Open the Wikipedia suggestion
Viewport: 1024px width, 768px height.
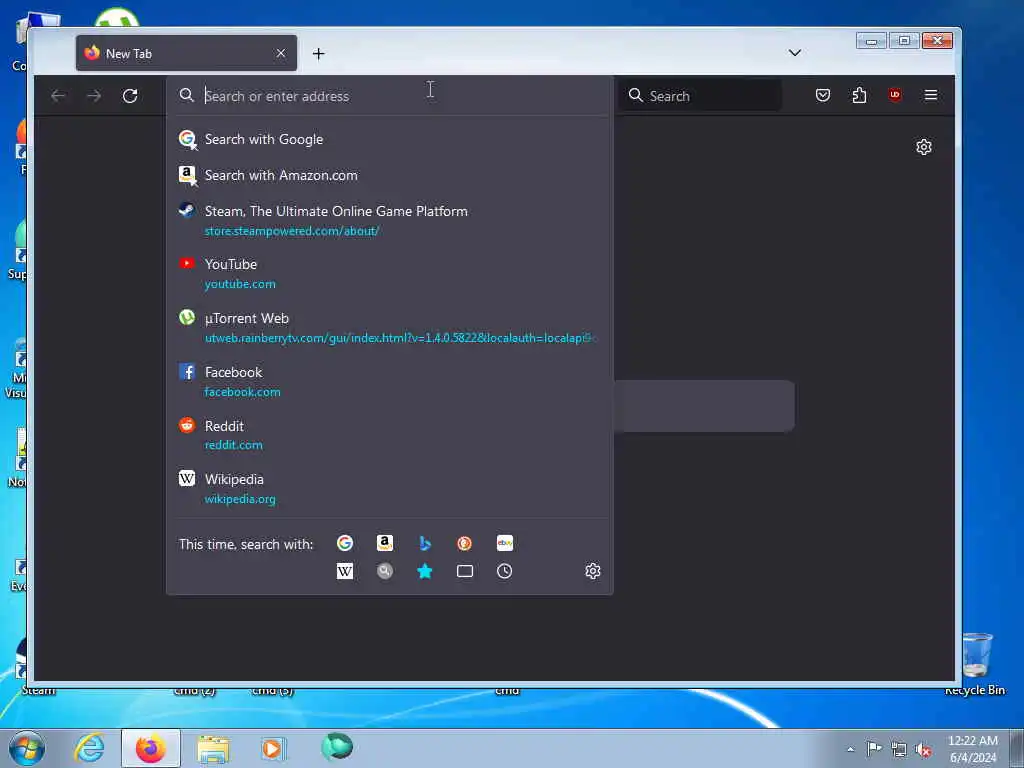[x=390, y=488]
